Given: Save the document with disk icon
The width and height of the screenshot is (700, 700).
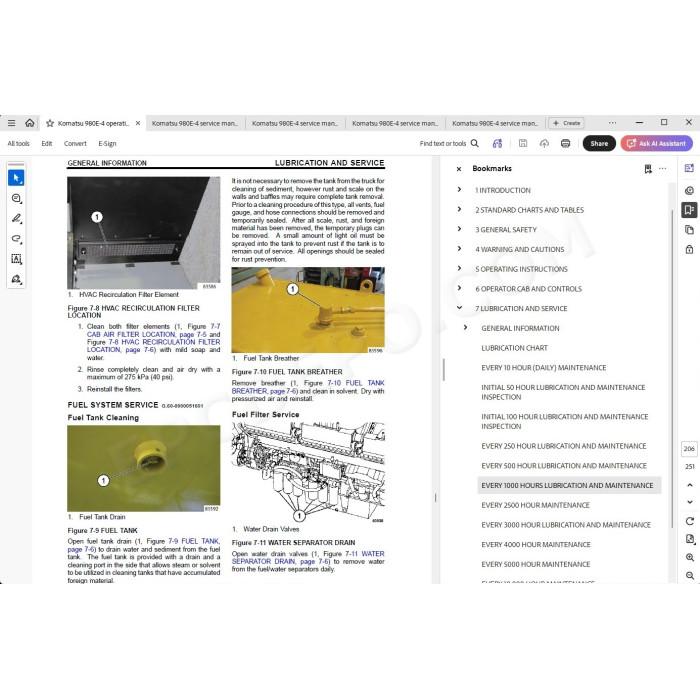Looking at the screenshot, I should tap(523, 143).
